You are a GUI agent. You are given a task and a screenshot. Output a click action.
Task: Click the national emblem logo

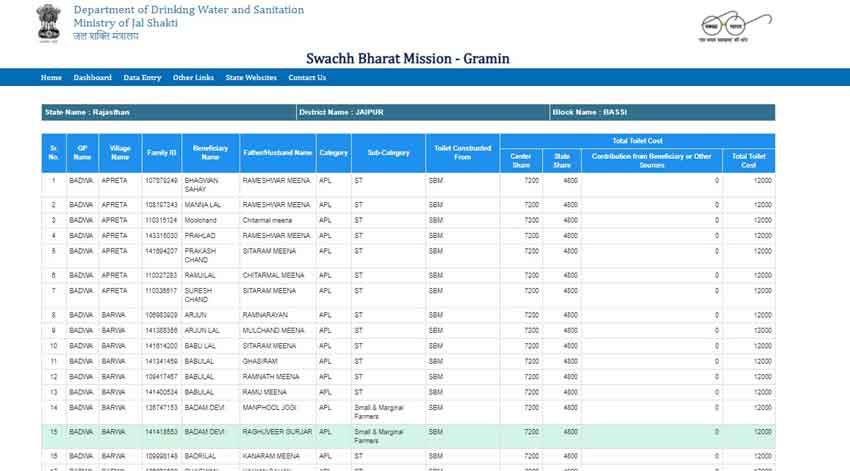(48, 23)
